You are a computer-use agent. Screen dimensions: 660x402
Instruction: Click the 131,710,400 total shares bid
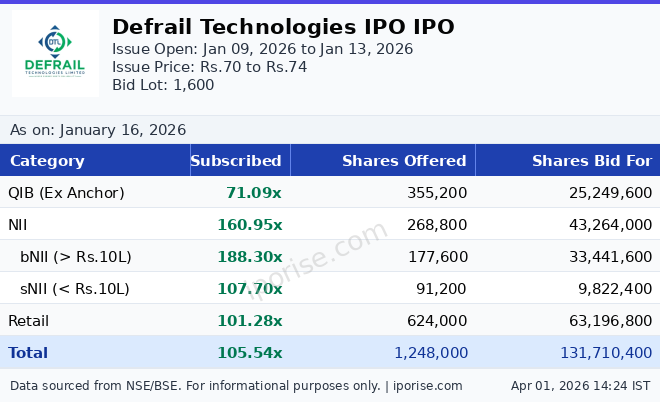point(592,353)
